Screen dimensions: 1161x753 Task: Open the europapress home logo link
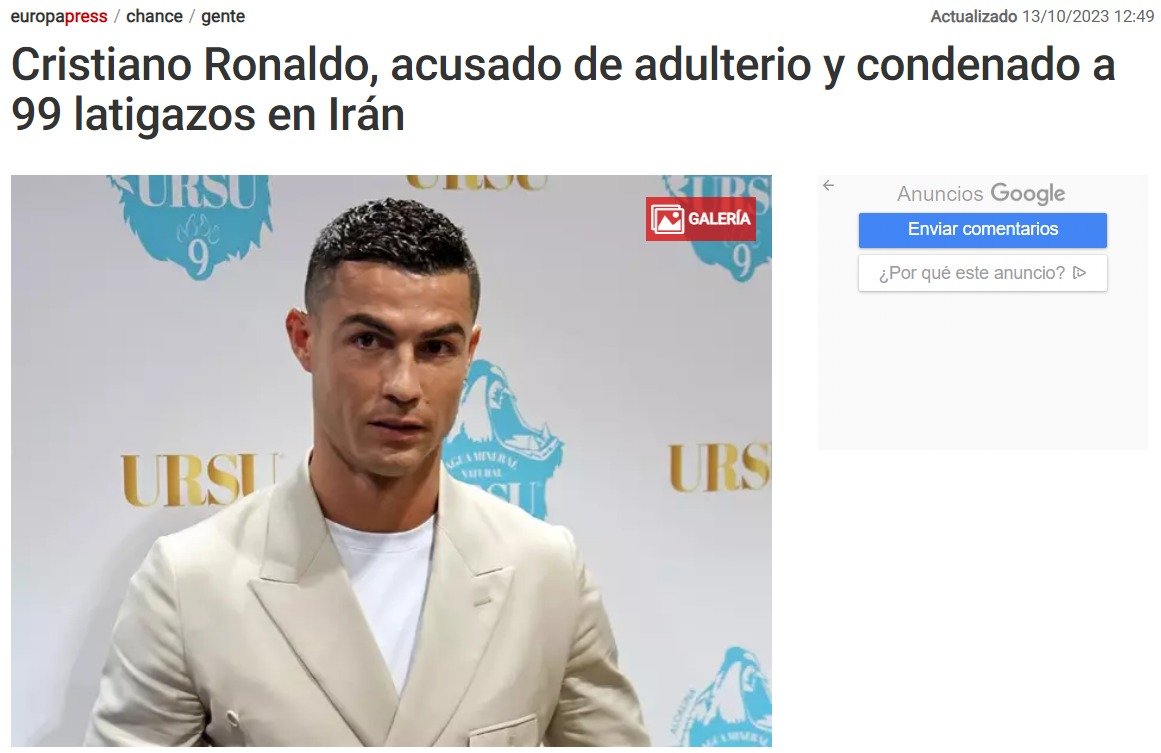tap(58, 16)
